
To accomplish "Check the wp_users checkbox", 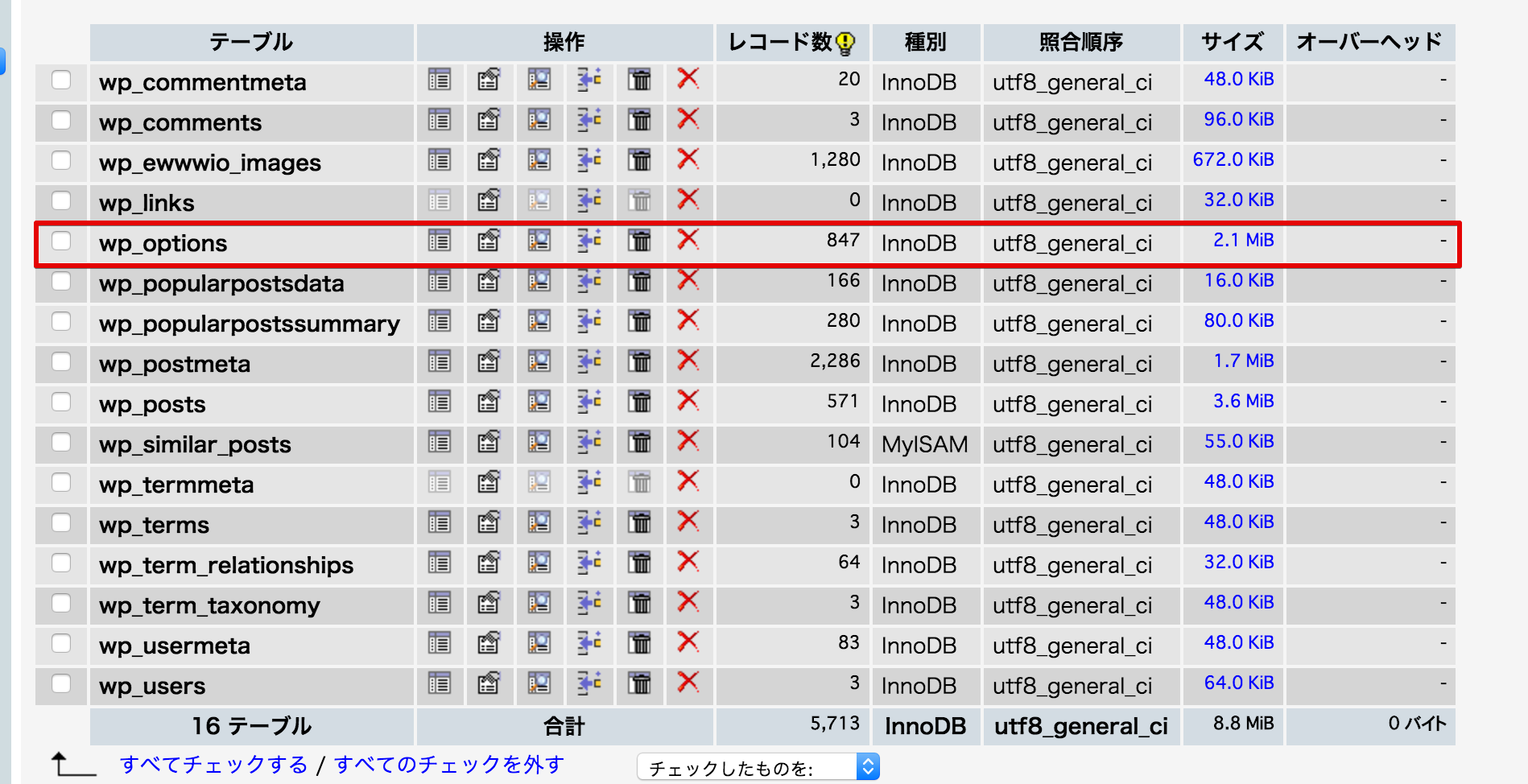I will [61, 683].
